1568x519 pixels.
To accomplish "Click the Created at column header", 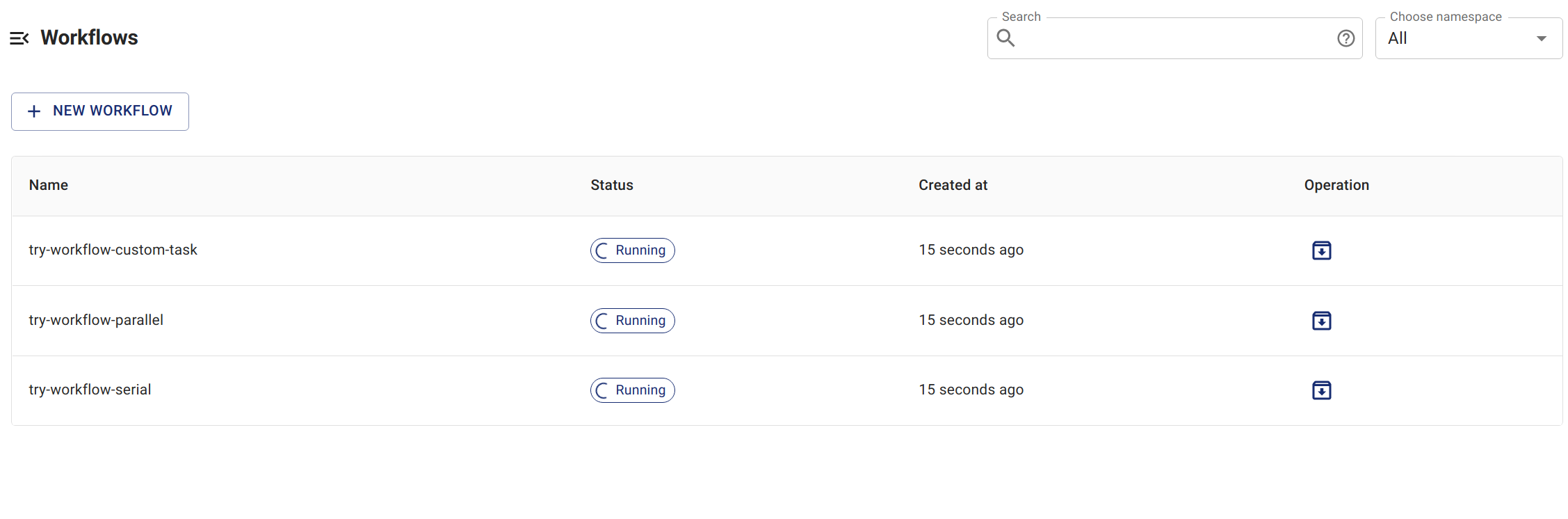I will click(953, 185).
